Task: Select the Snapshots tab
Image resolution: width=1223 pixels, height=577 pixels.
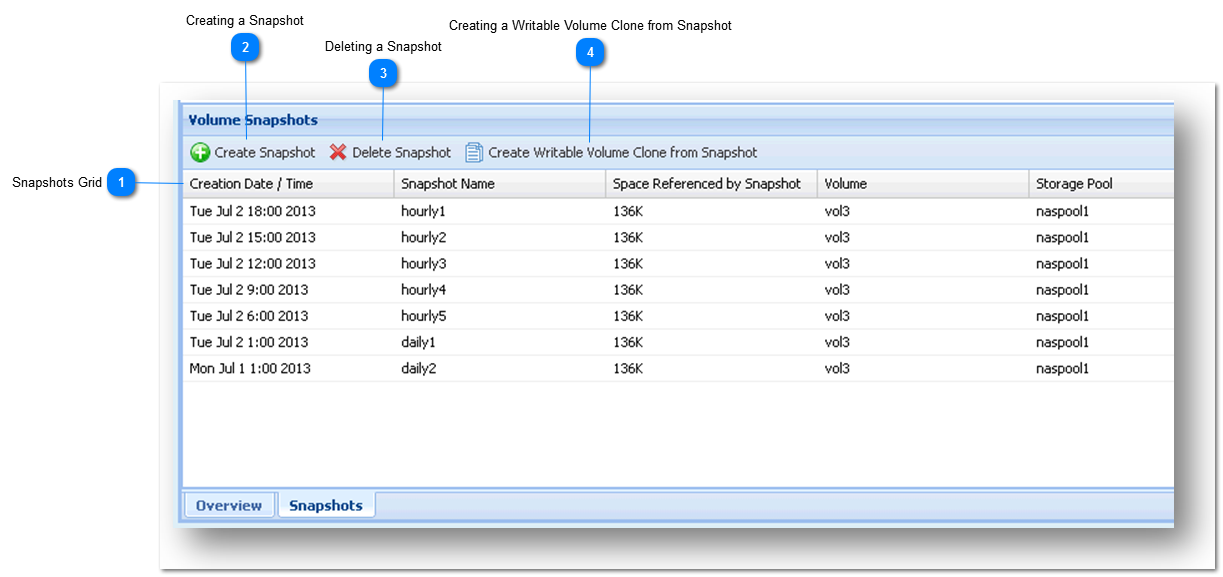Action: click(327, 505)
